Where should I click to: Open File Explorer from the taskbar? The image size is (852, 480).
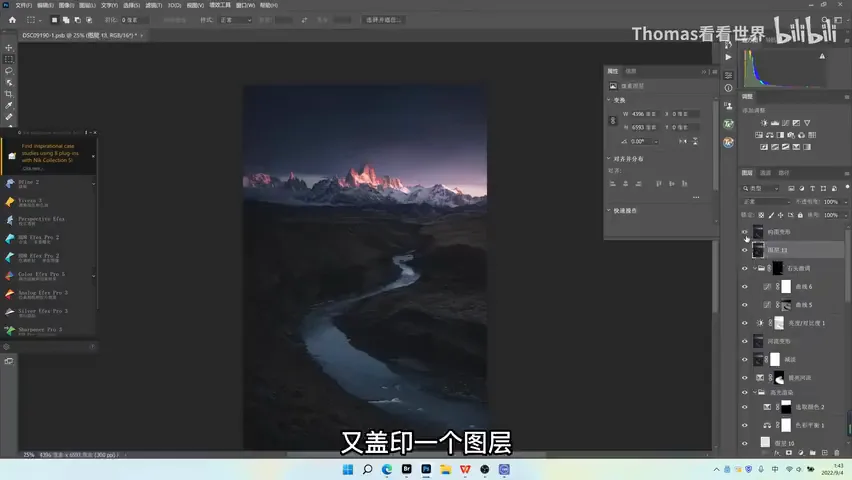click(x=446, y=469)
